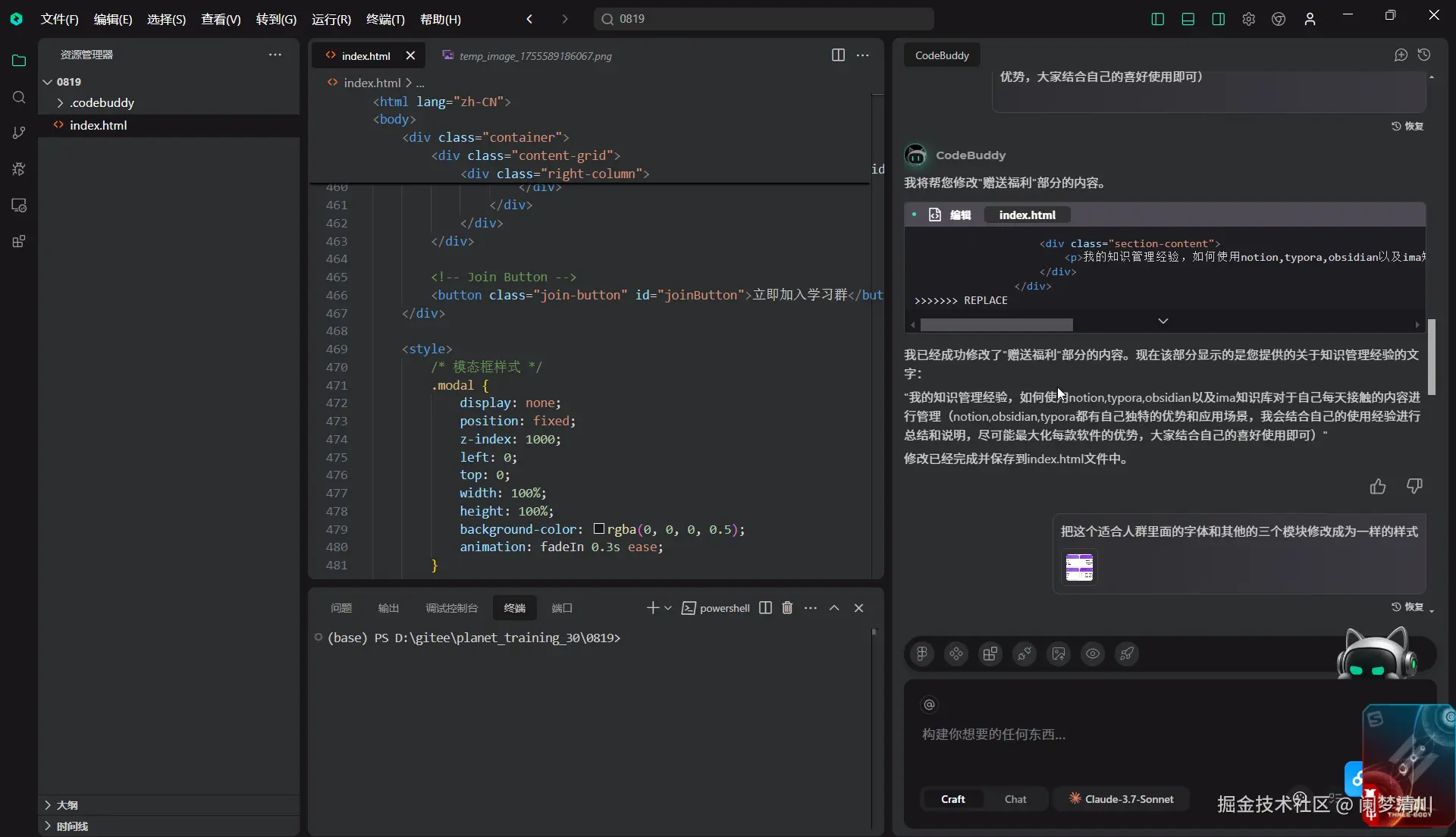Click the Claude-3.7-Sonnet model selector
Viewport: 1456px width, 837px height.
(x=1121, y=799)
